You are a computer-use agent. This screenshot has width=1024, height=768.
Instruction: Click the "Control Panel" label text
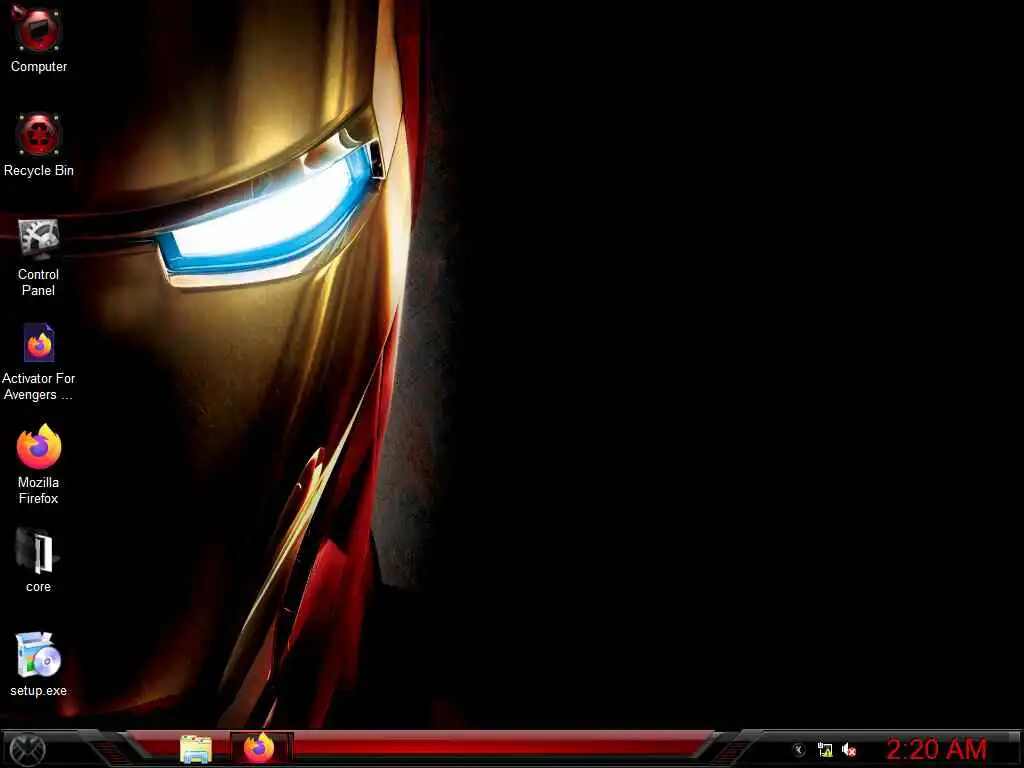[39, 282]
